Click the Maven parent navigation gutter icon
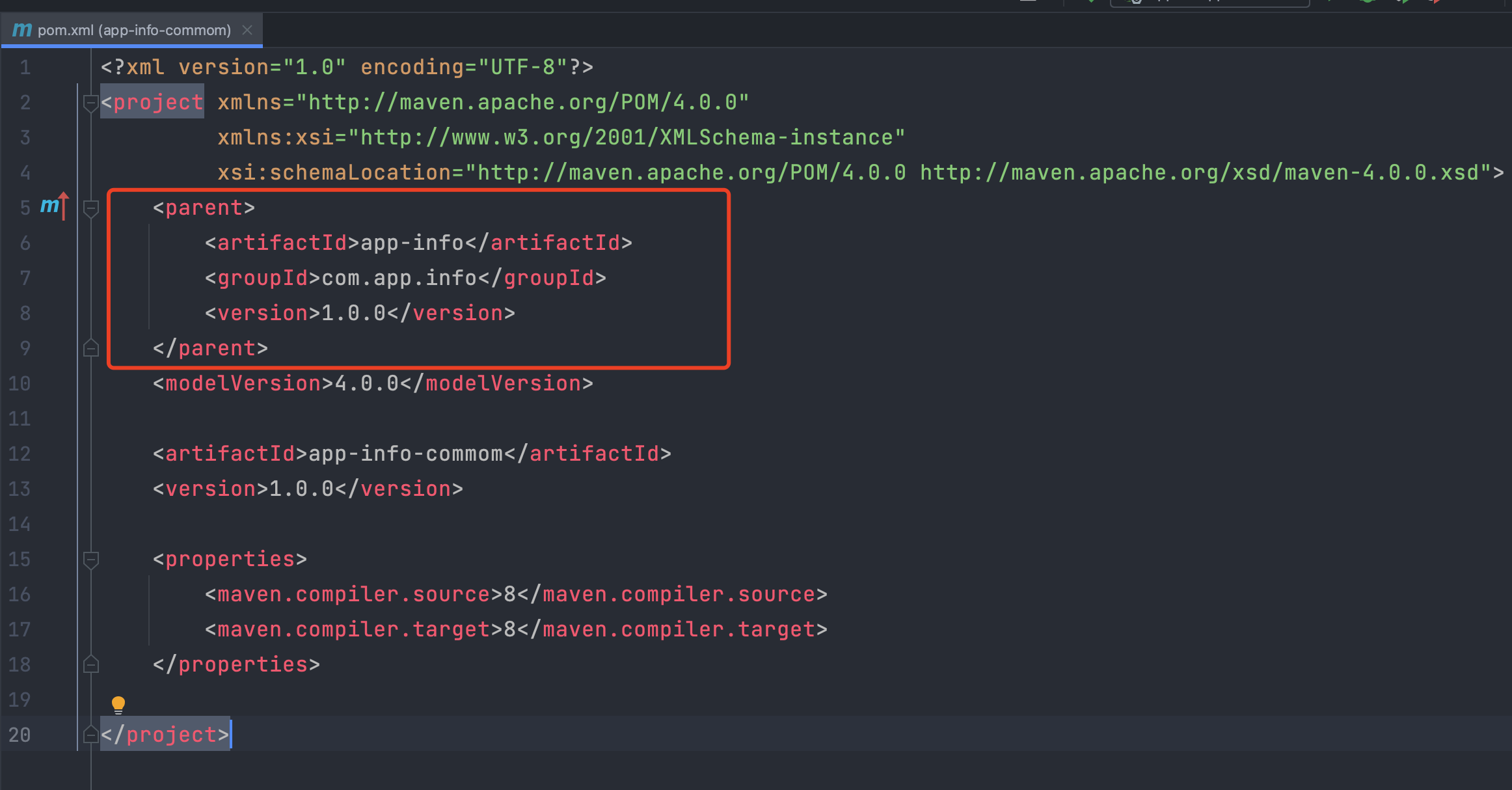 click(x=53, y=207)
